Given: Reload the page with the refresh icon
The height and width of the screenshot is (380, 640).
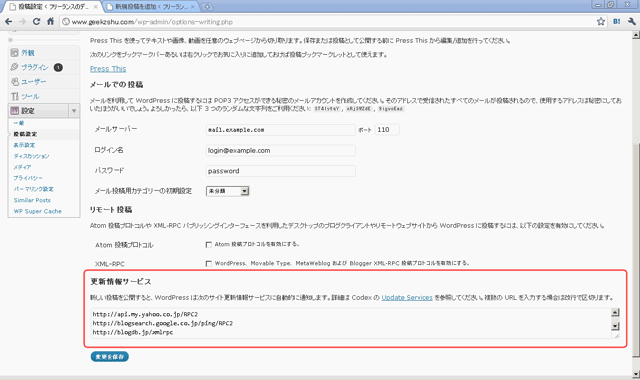Looking at the screenshot, I should pos(36,22).
